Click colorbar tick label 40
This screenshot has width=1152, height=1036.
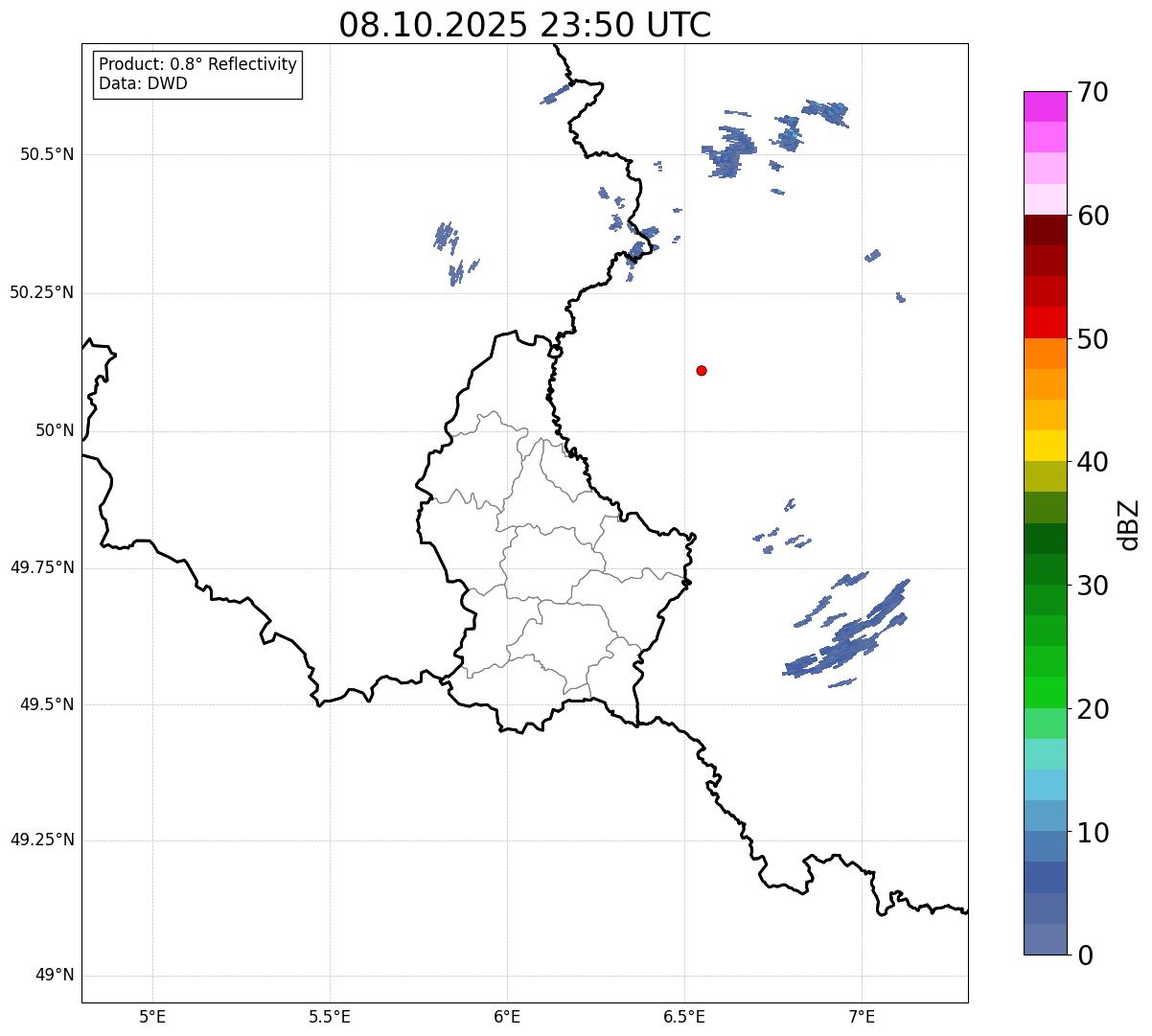tap(1093, 462)
